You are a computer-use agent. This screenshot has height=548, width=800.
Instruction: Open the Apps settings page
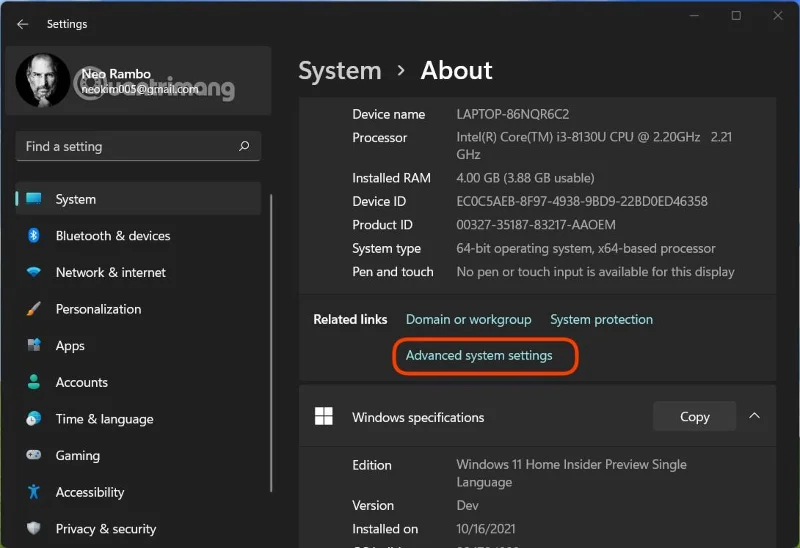pos(138,345)
